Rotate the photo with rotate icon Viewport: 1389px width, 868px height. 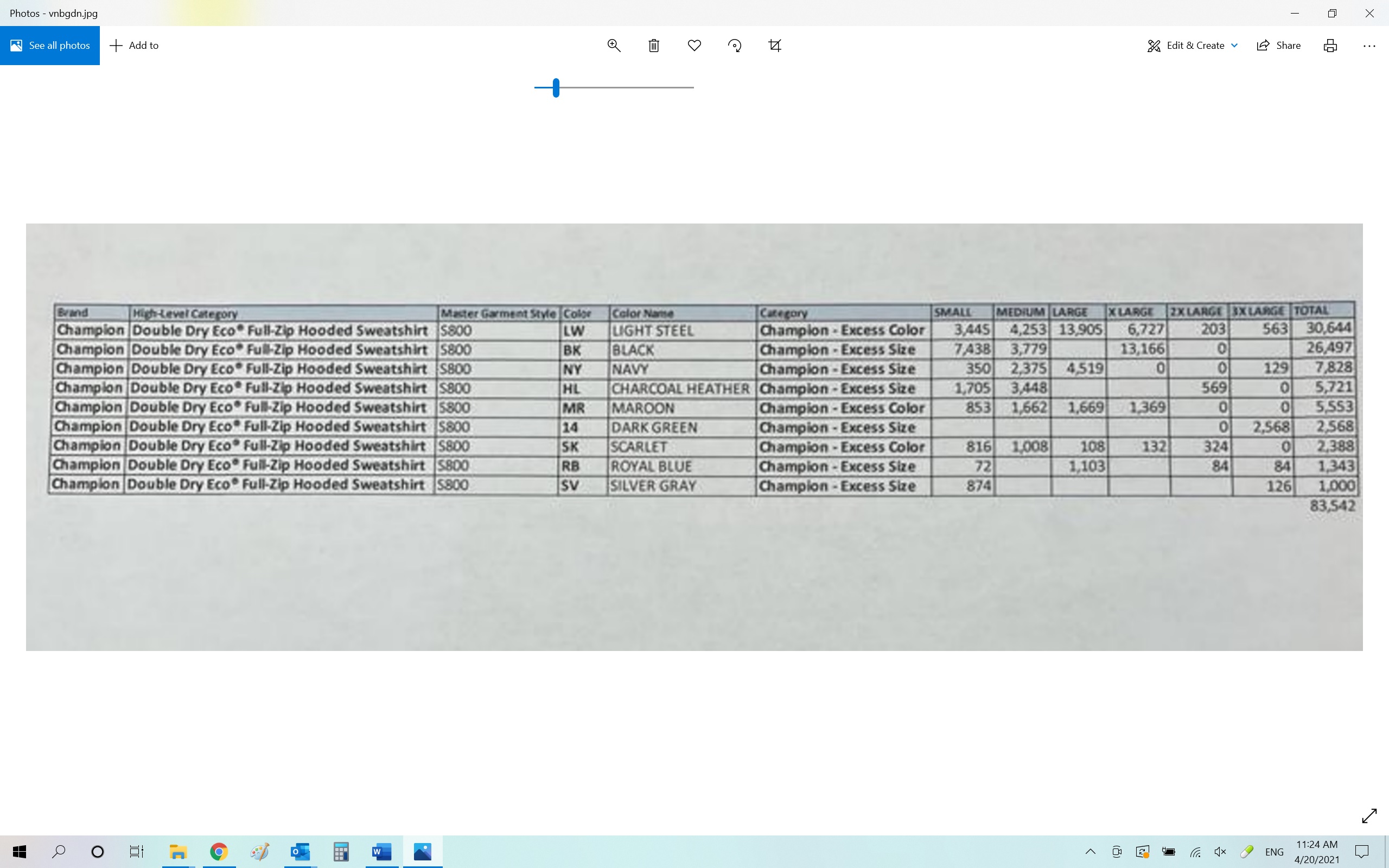735,46
